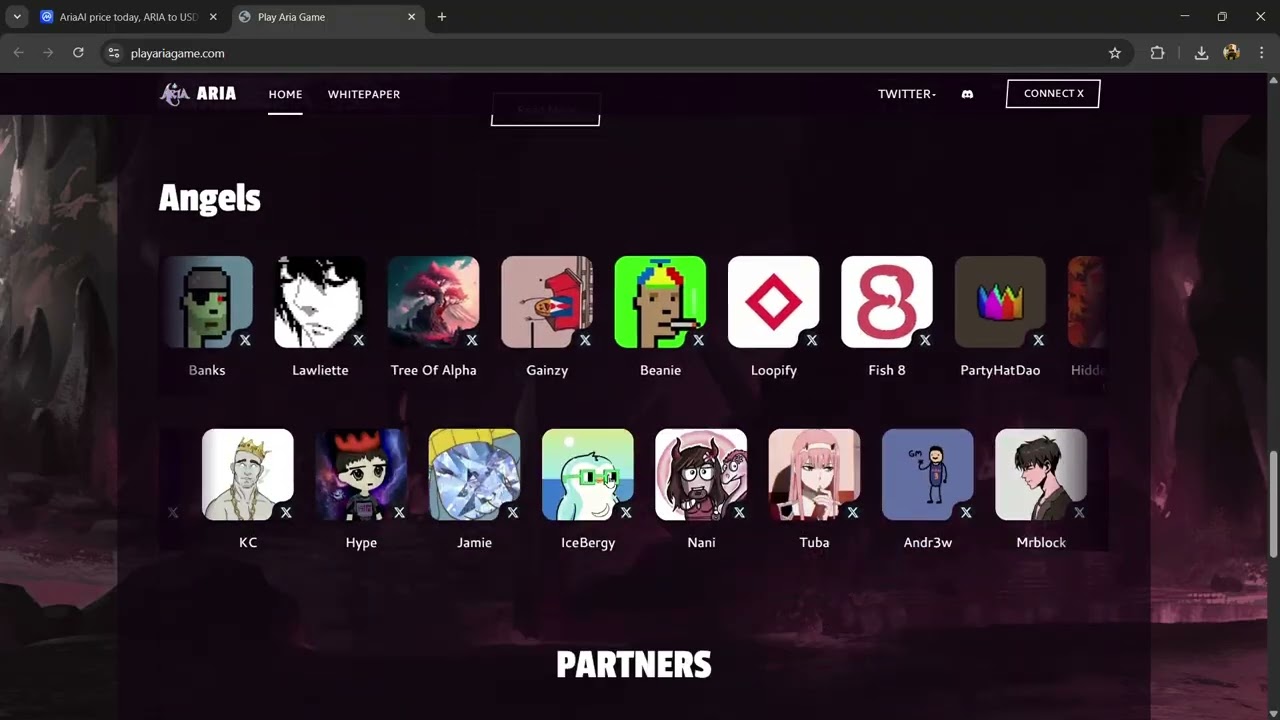Close the Play Aria Game tab
The width and height of the screenshot is (1280, 720).
click(411, 17)
